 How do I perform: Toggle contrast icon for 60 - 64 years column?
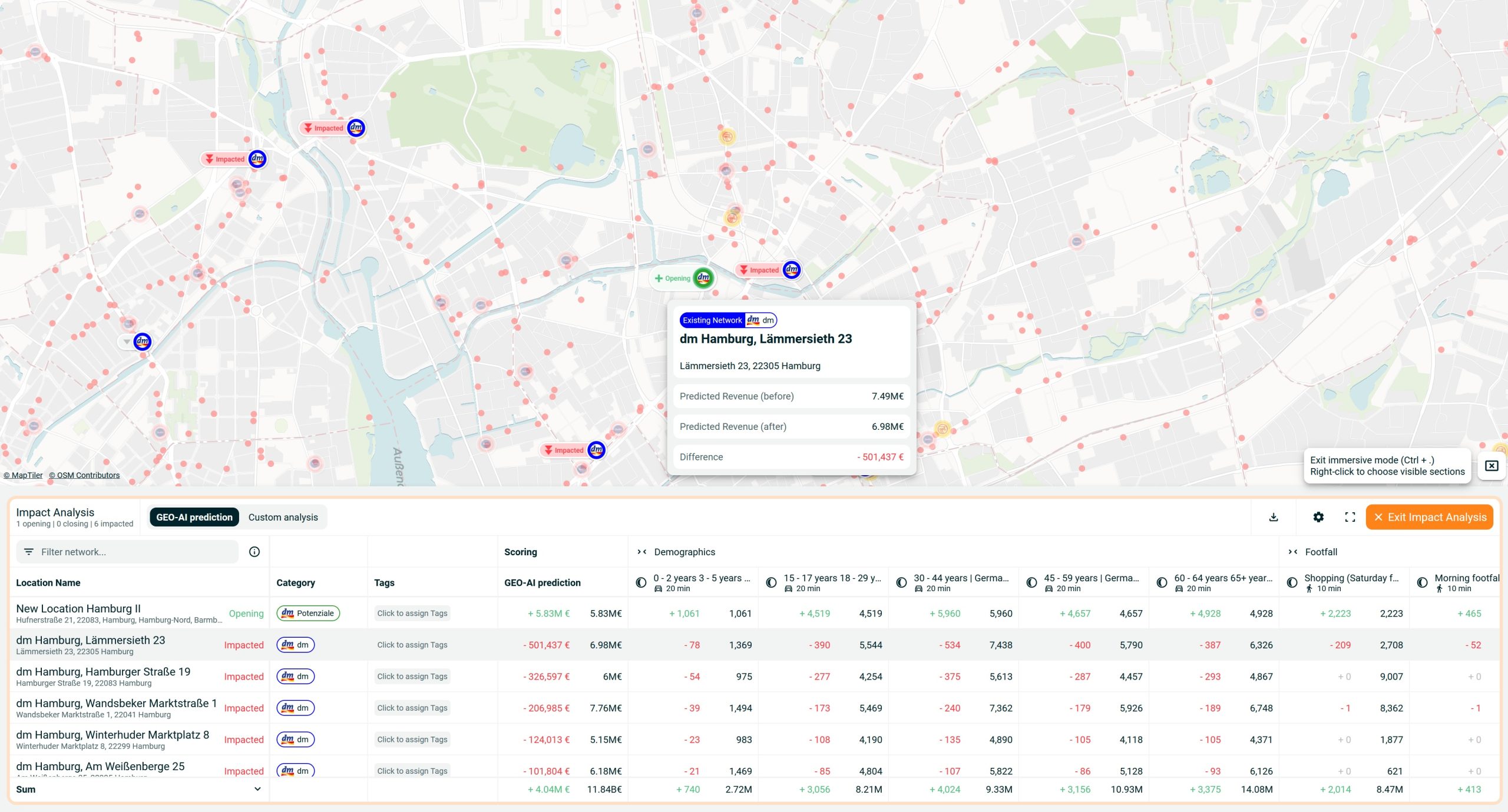coord(1162,582)
